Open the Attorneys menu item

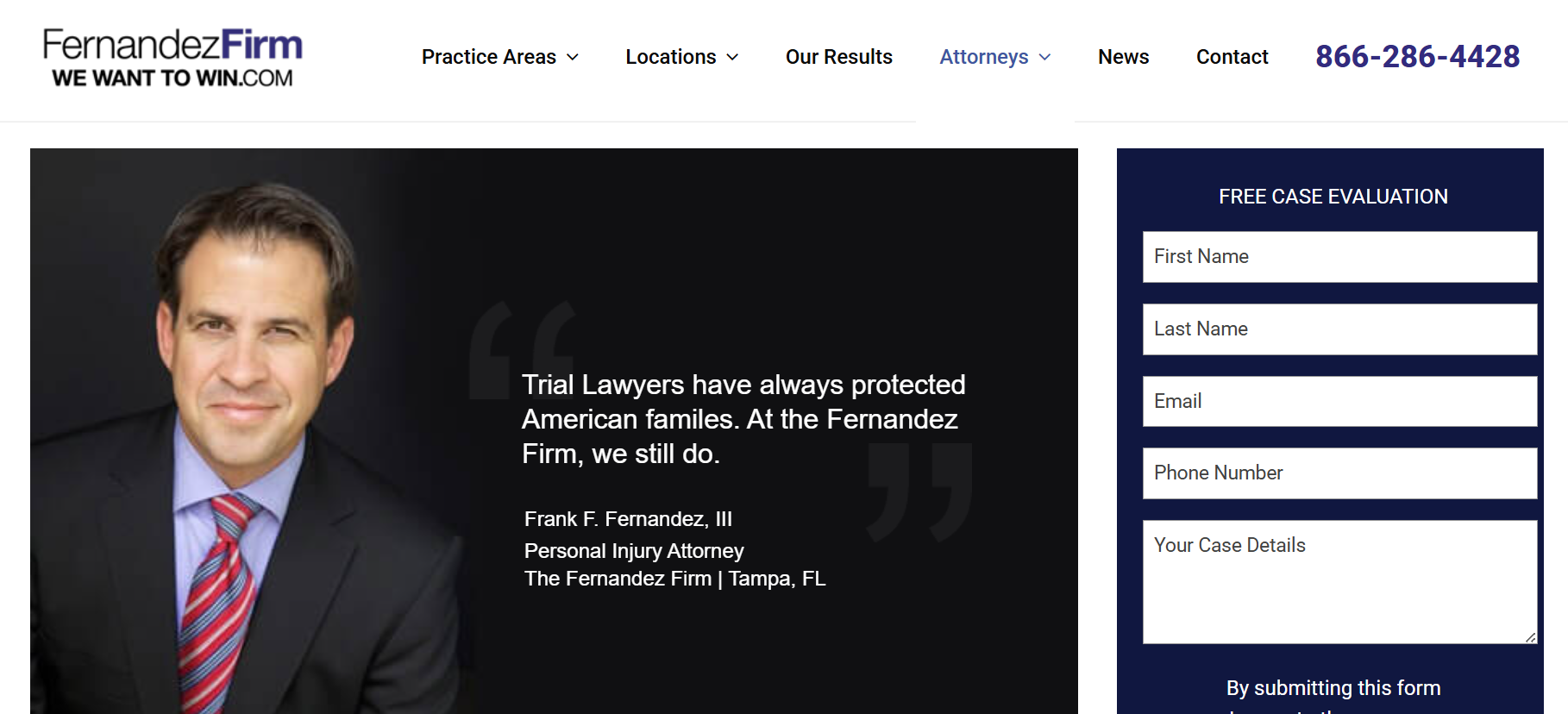[983, 57]
